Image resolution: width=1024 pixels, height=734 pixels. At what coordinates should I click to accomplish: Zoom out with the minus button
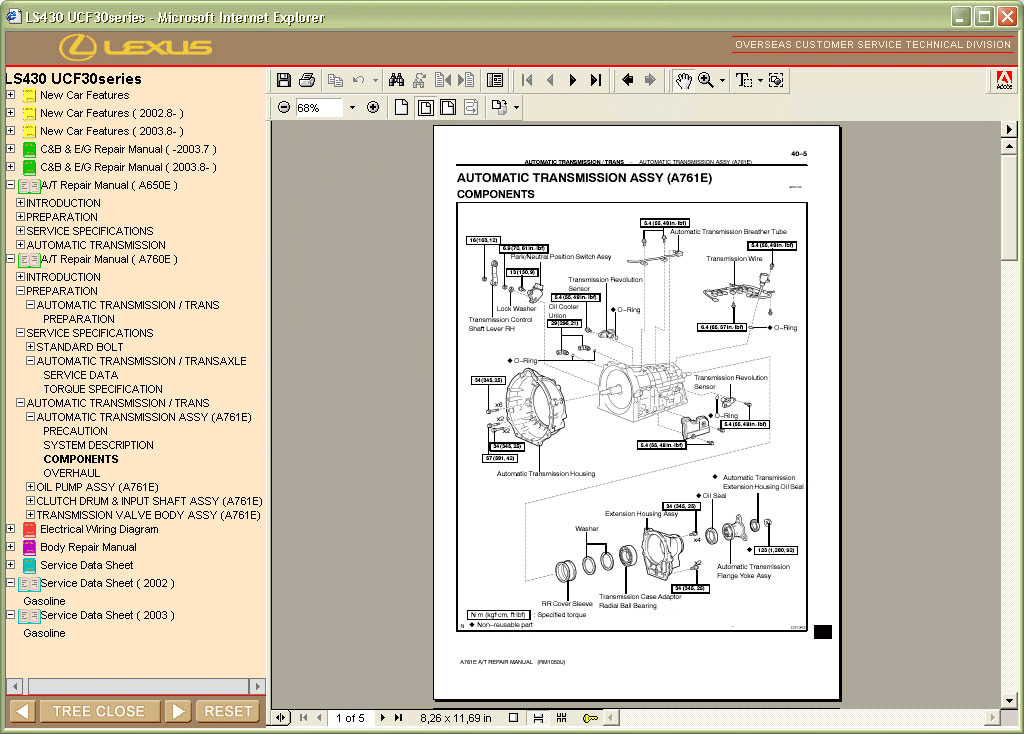tap(283, 107)
